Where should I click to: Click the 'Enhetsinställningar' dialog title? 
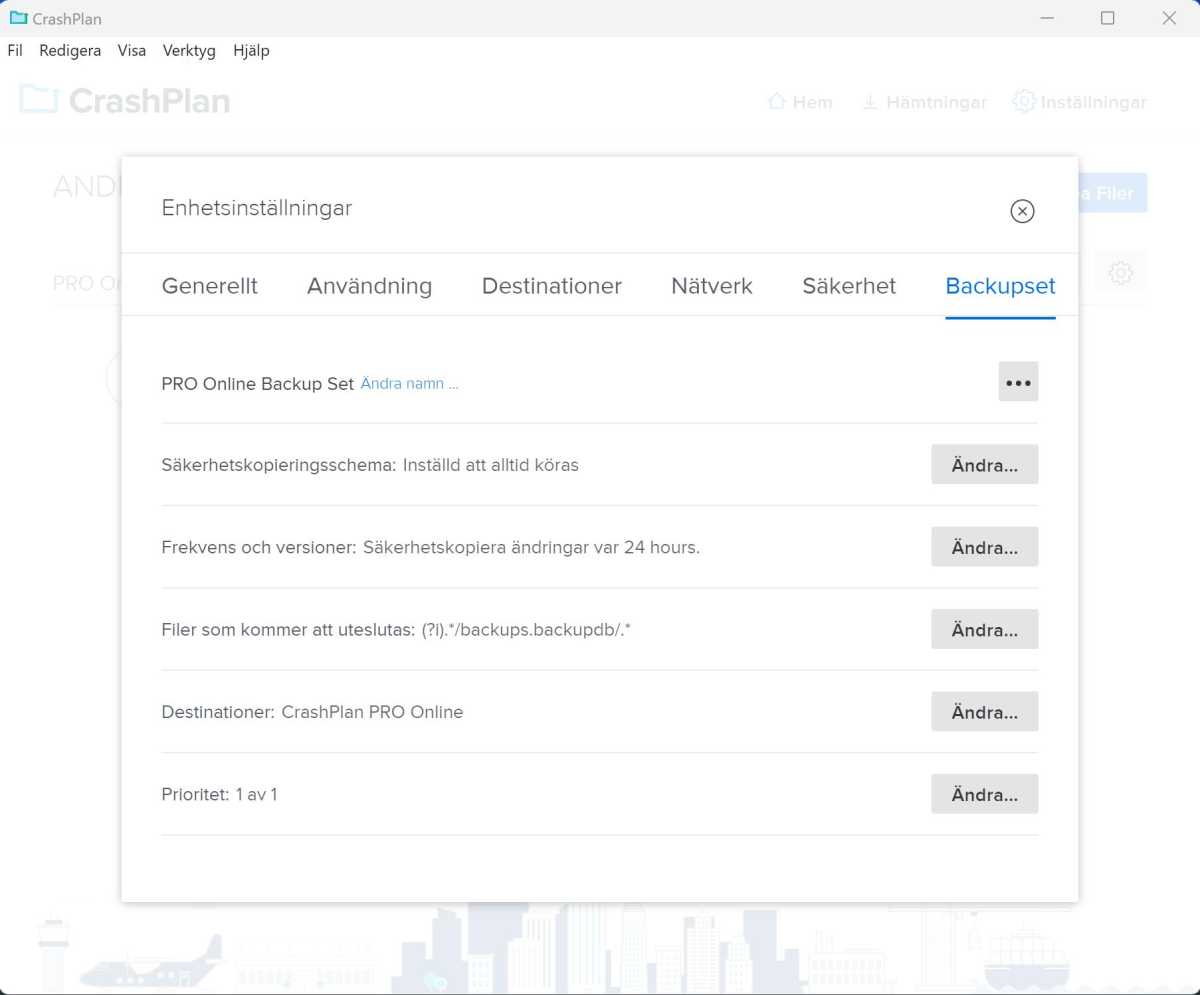pos(257,208)
